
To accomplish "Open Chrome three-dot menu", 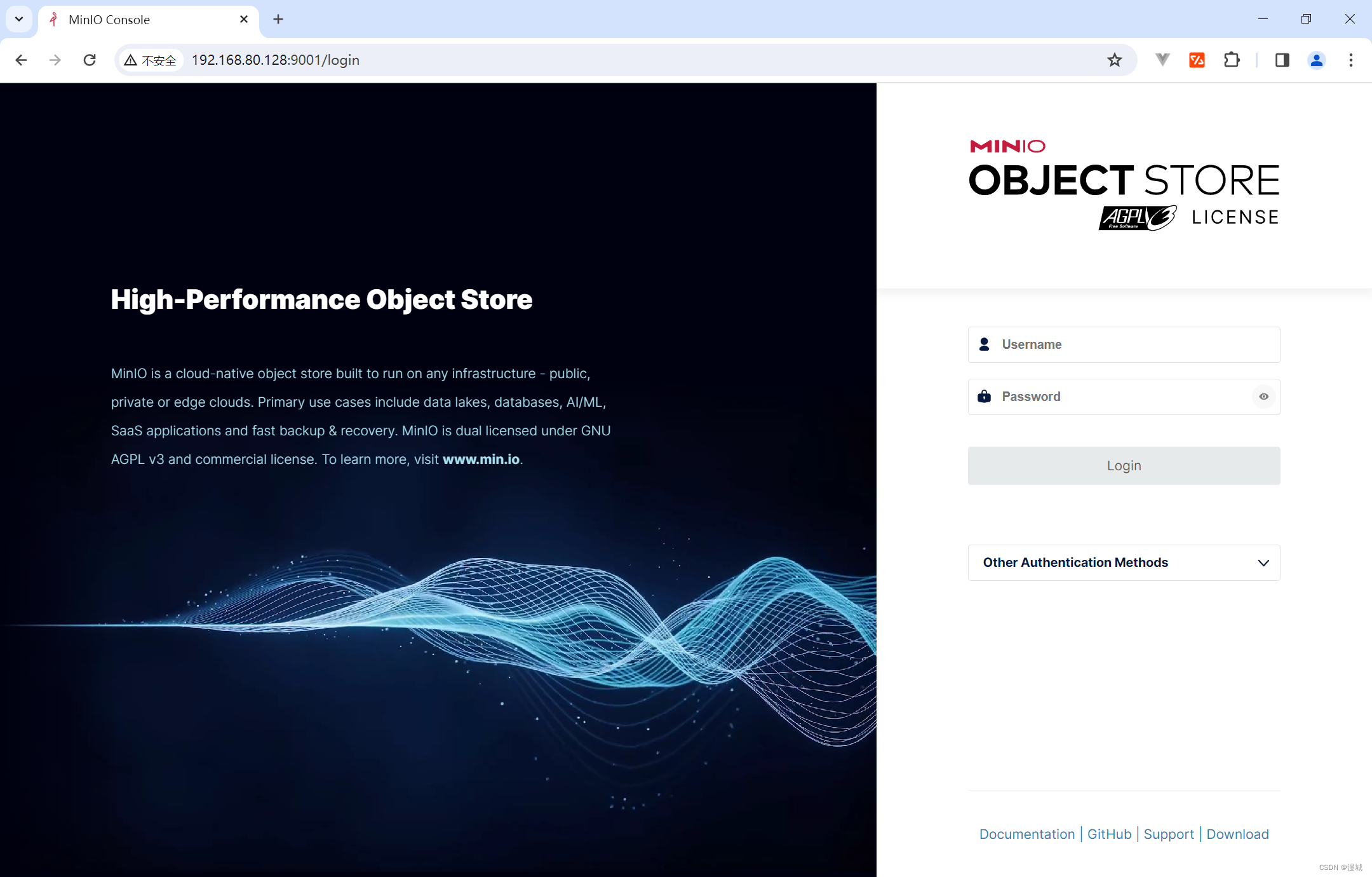I will 1350,60.
